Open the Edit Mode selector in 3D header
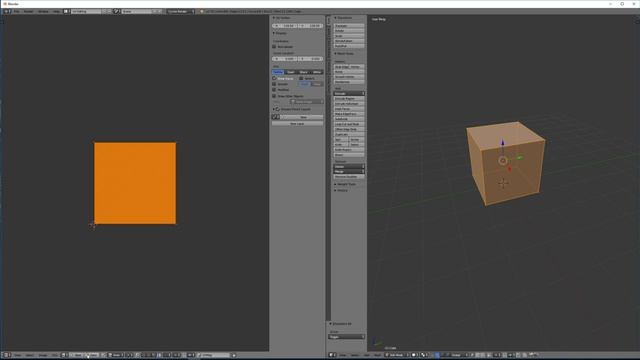640x360 pixels. (x=396, y=355)
